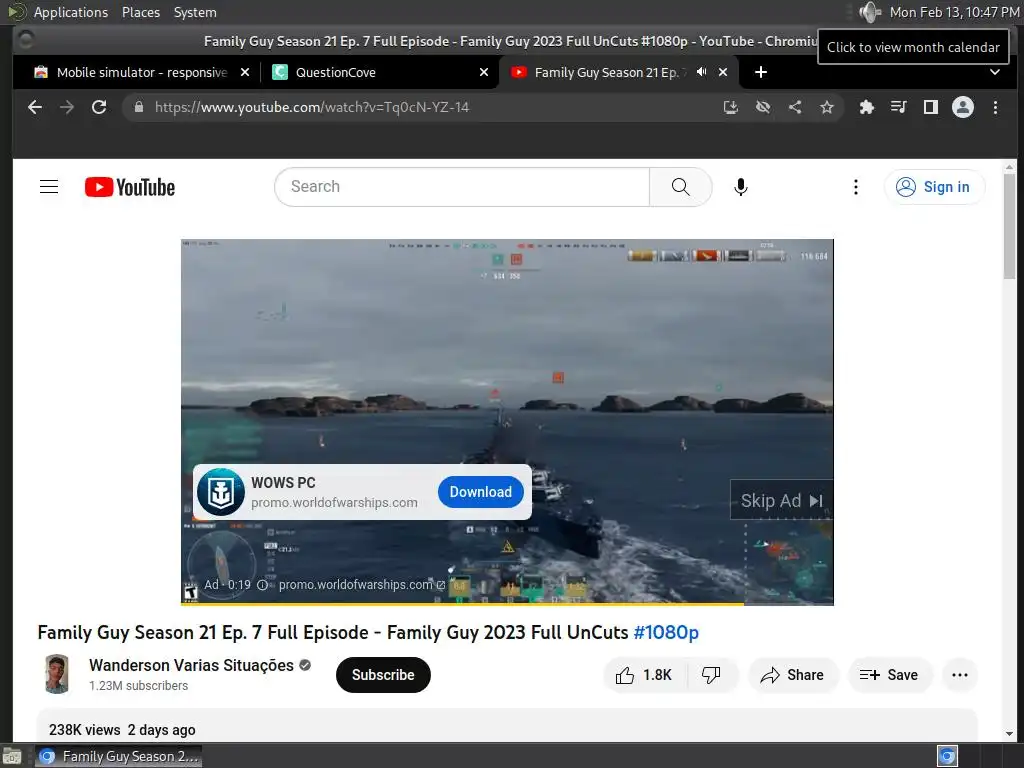Click the show desktop icon in bottom panel
1024x768 pixels.
12,756
